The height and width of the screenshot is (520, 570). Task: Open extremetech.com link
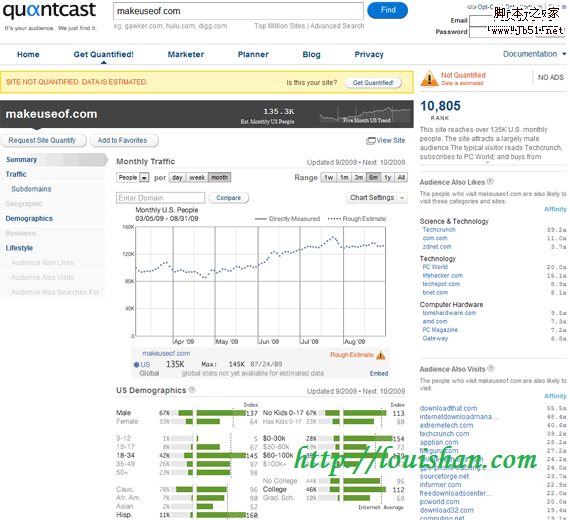(446, 425)
